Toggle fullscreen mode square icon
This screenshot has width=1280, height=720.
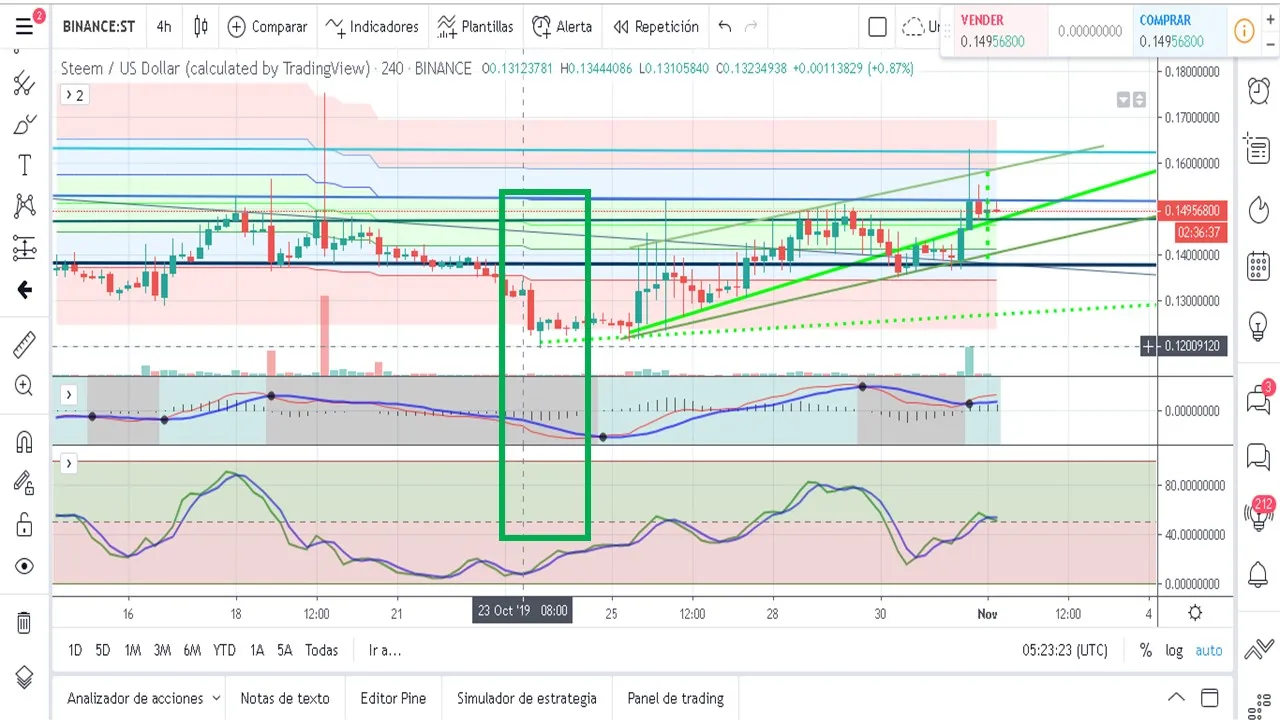877,27
